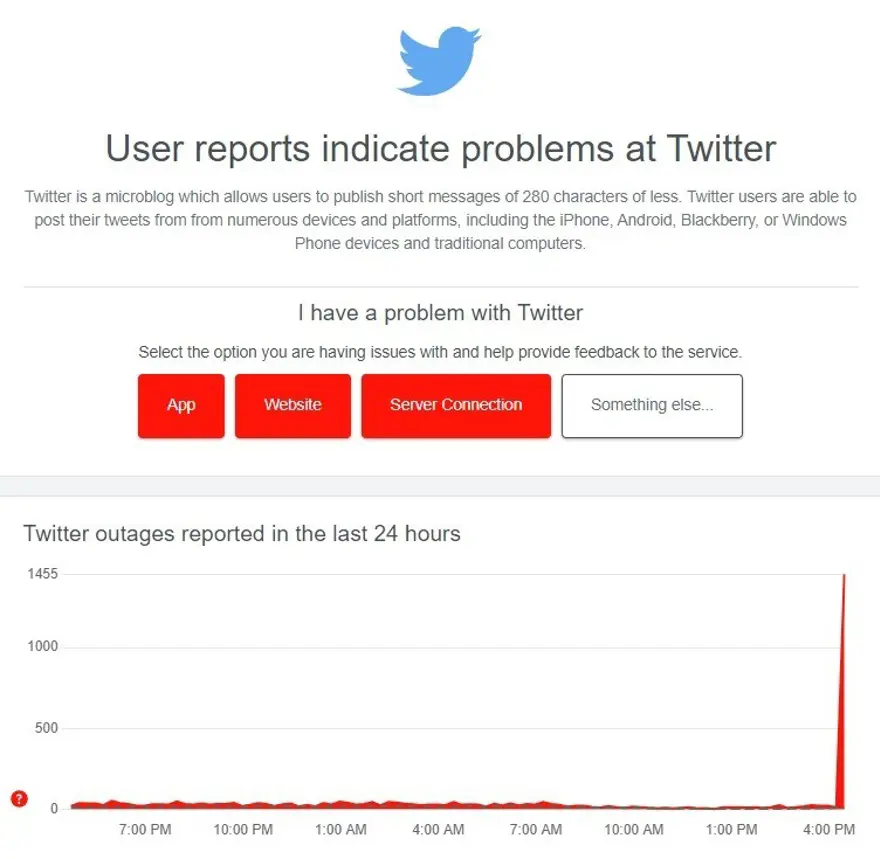Click the 1:00 PM time axis label

[x=731, y=830]
